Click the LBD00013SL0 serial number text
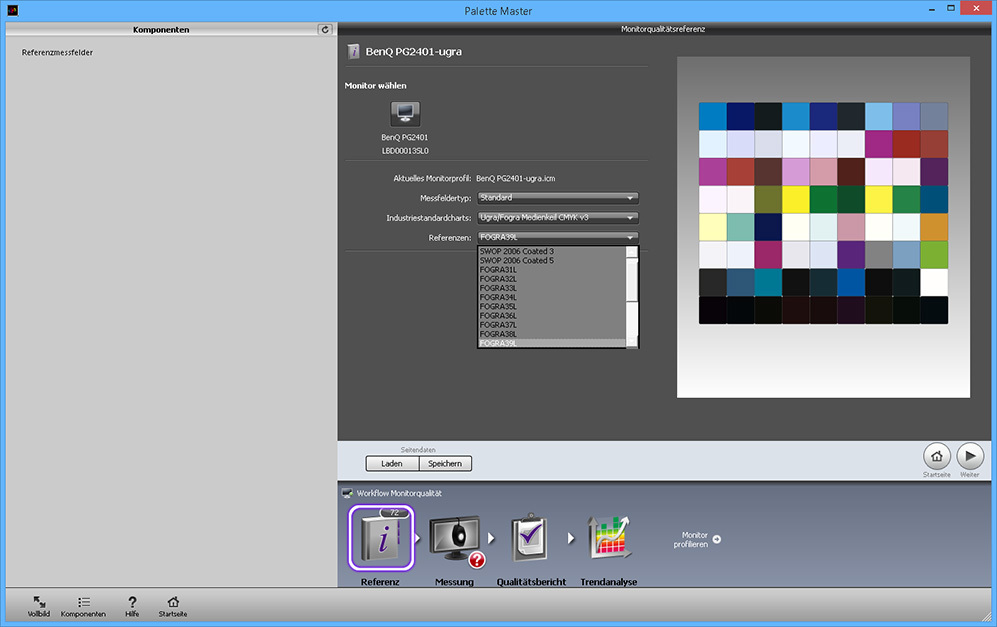 (405, 151)
